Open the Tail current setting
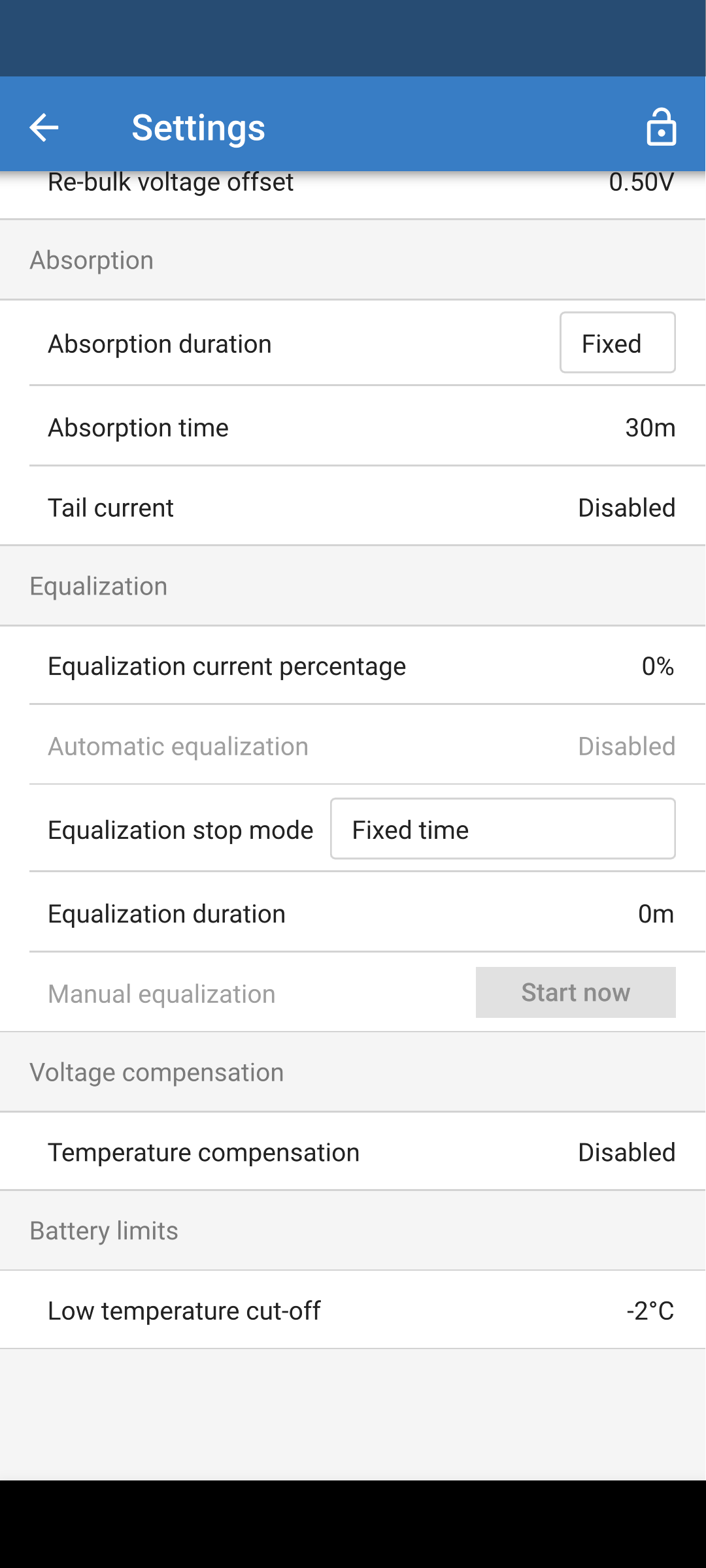 (x=353, y=508)
